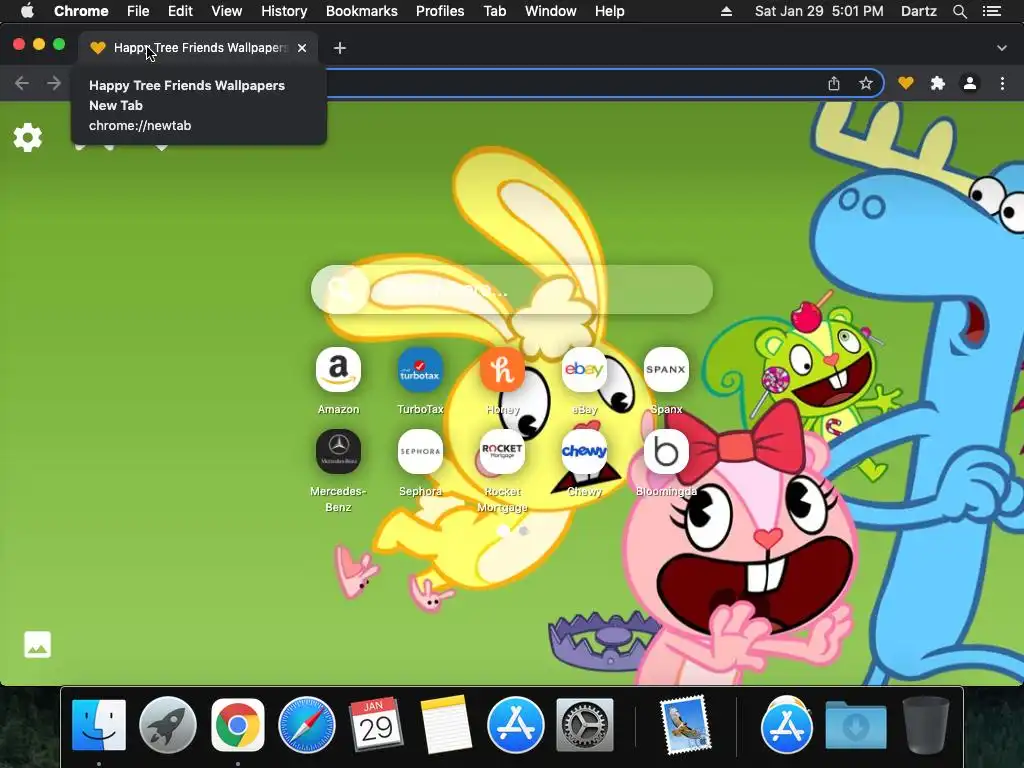Open the Bookmarks menu
Viewport: 1024px width, 768px height.
362,11
